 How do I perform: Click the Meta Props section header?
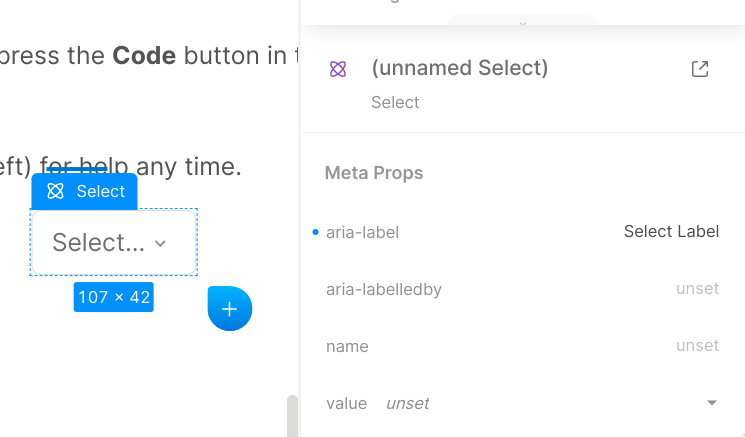(x=374, y=173)
